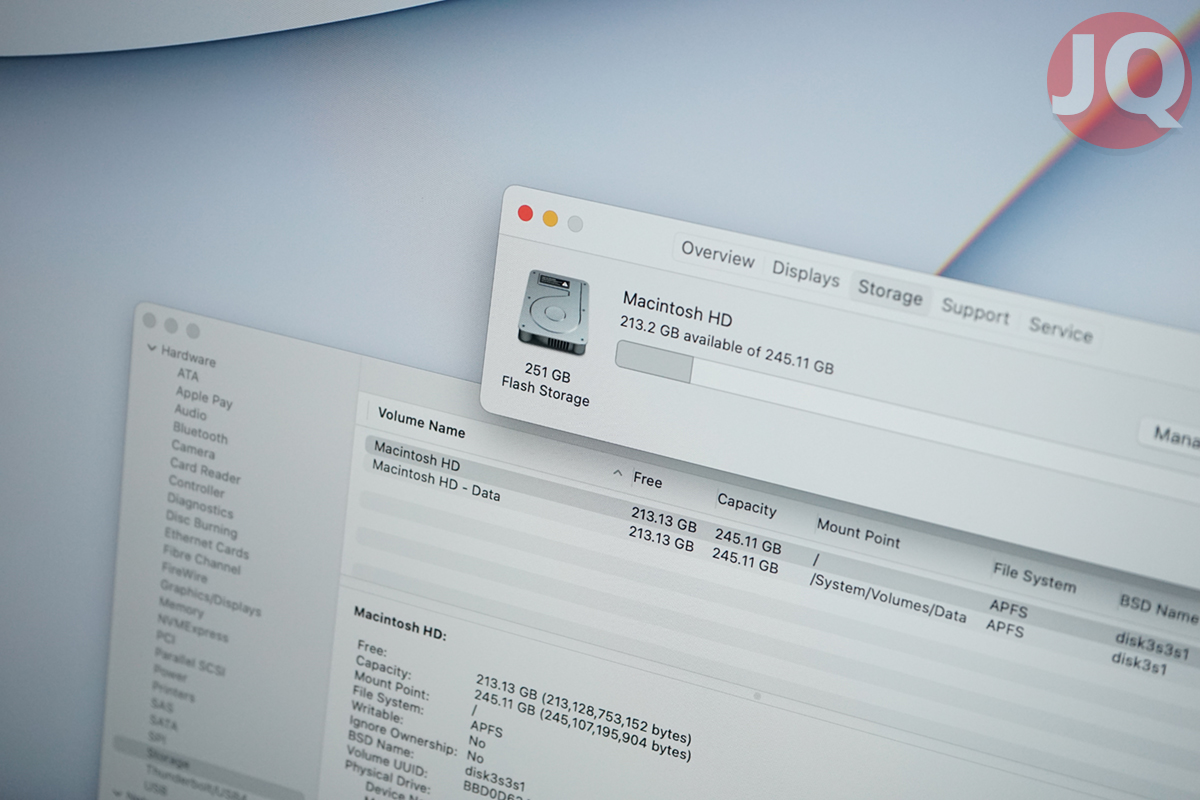Select Power in the Hardware list
Image resolution: width=1200 pixels, height=800 pixels.
coord(169,673)
